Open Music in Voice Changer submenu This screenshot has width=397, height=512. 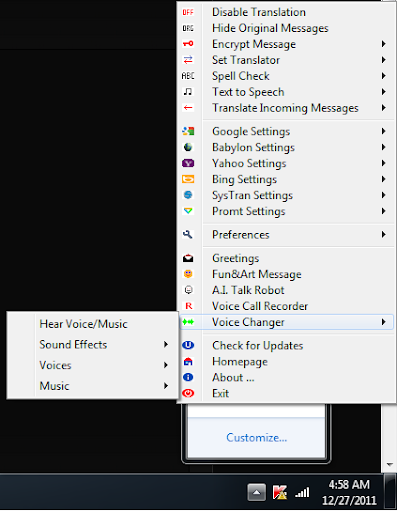(92, 386)
